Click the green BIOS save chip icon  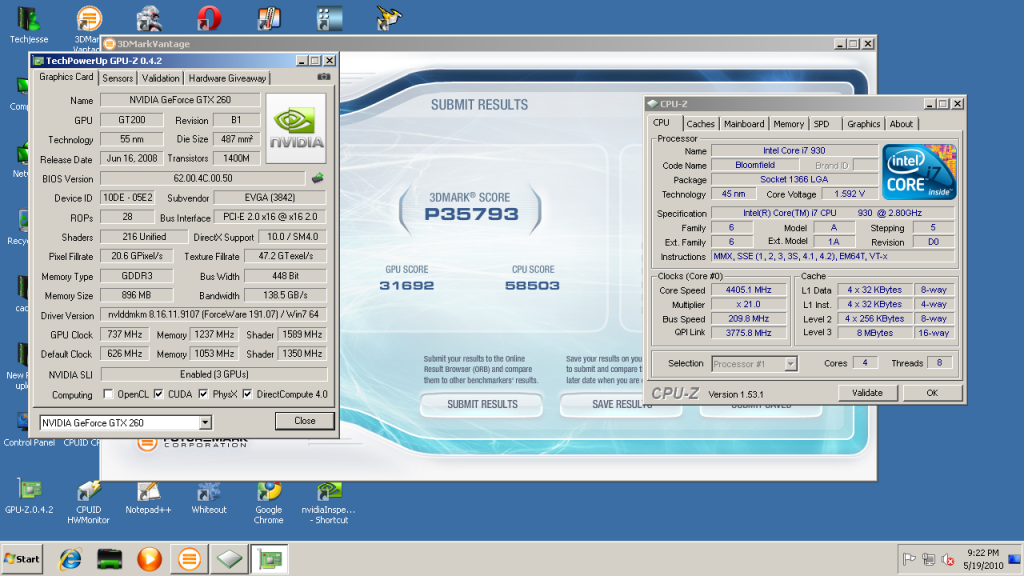tap(317, 178)
